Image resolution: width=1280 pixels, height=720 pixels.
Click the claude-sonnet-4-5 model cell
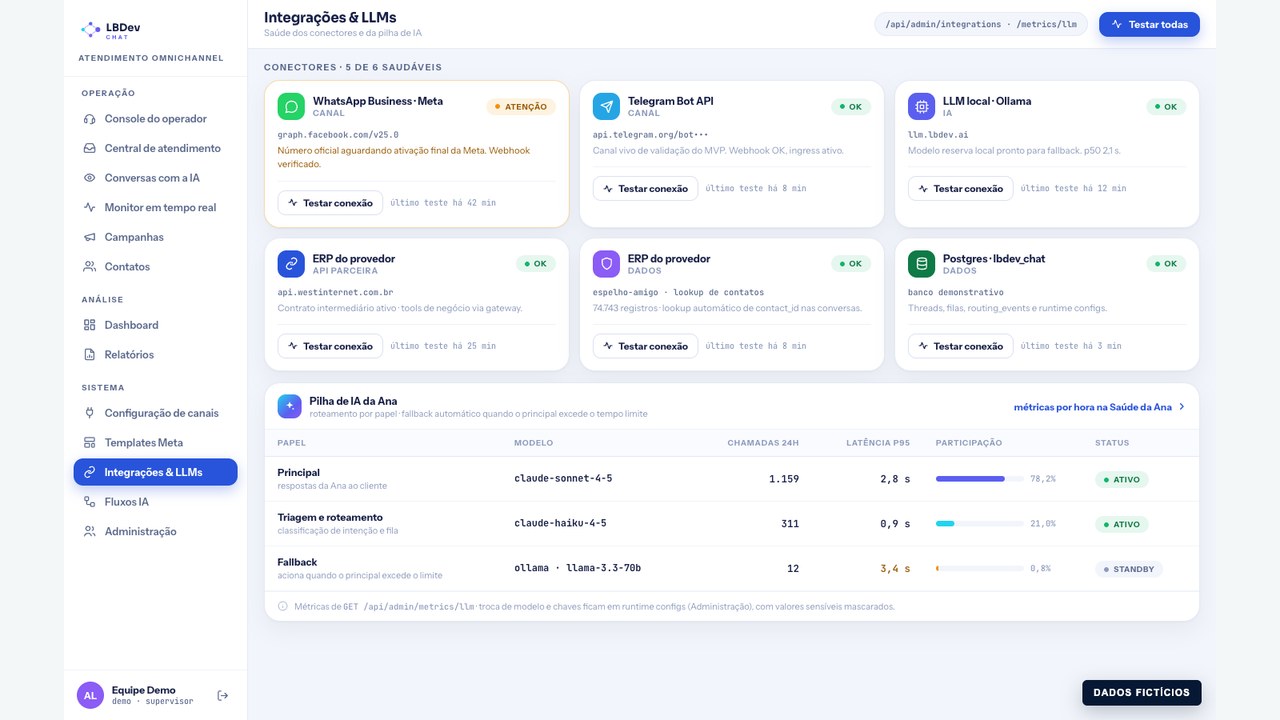coord(563,479)
